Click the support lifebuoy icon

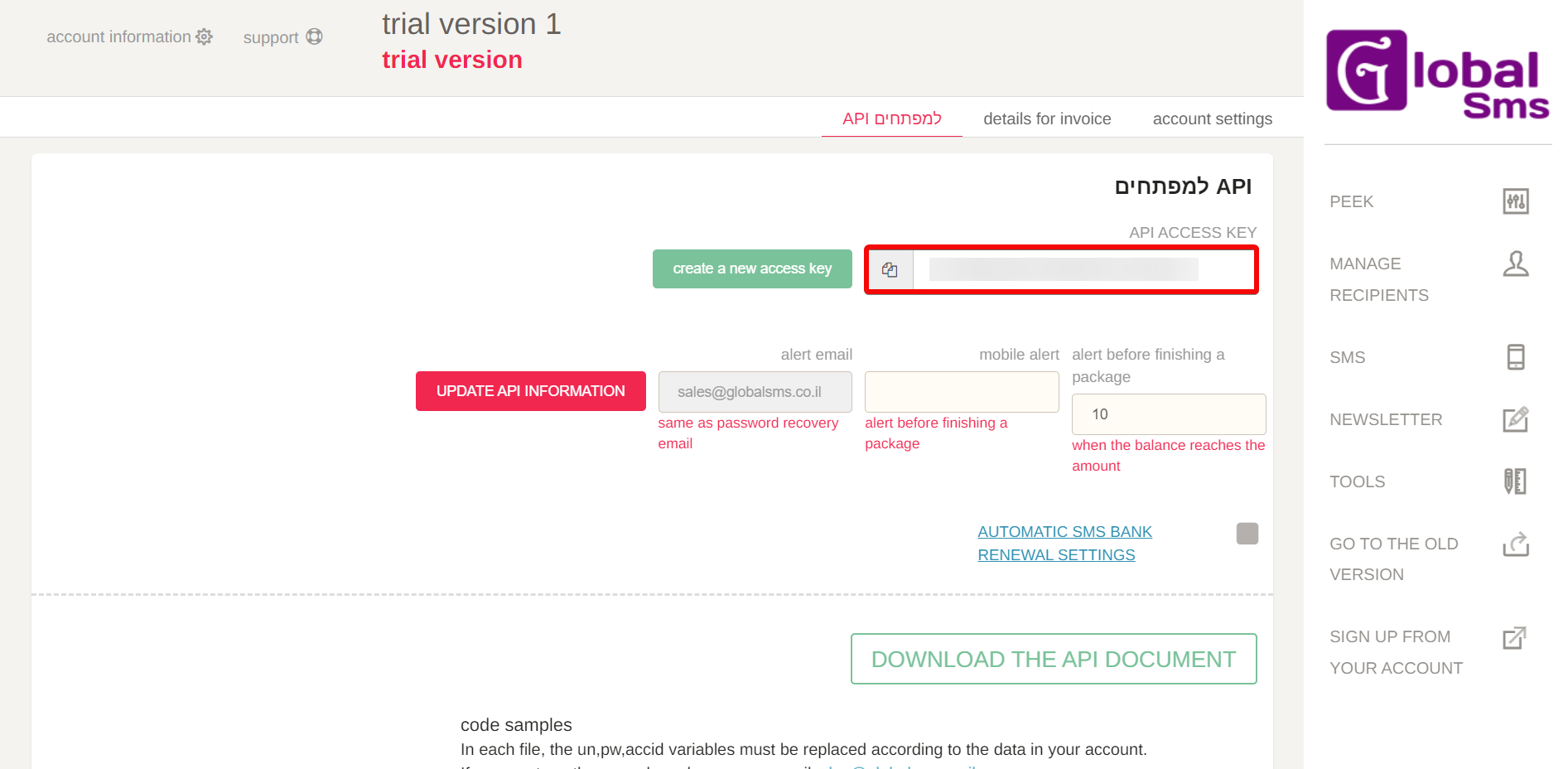click(x=314, y=37)
